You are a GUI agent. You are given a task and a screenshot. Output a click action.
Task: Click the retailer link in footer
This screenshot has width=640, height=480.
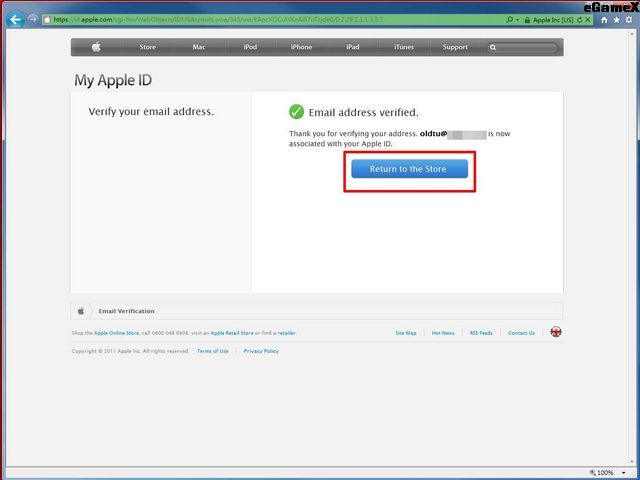287,333
